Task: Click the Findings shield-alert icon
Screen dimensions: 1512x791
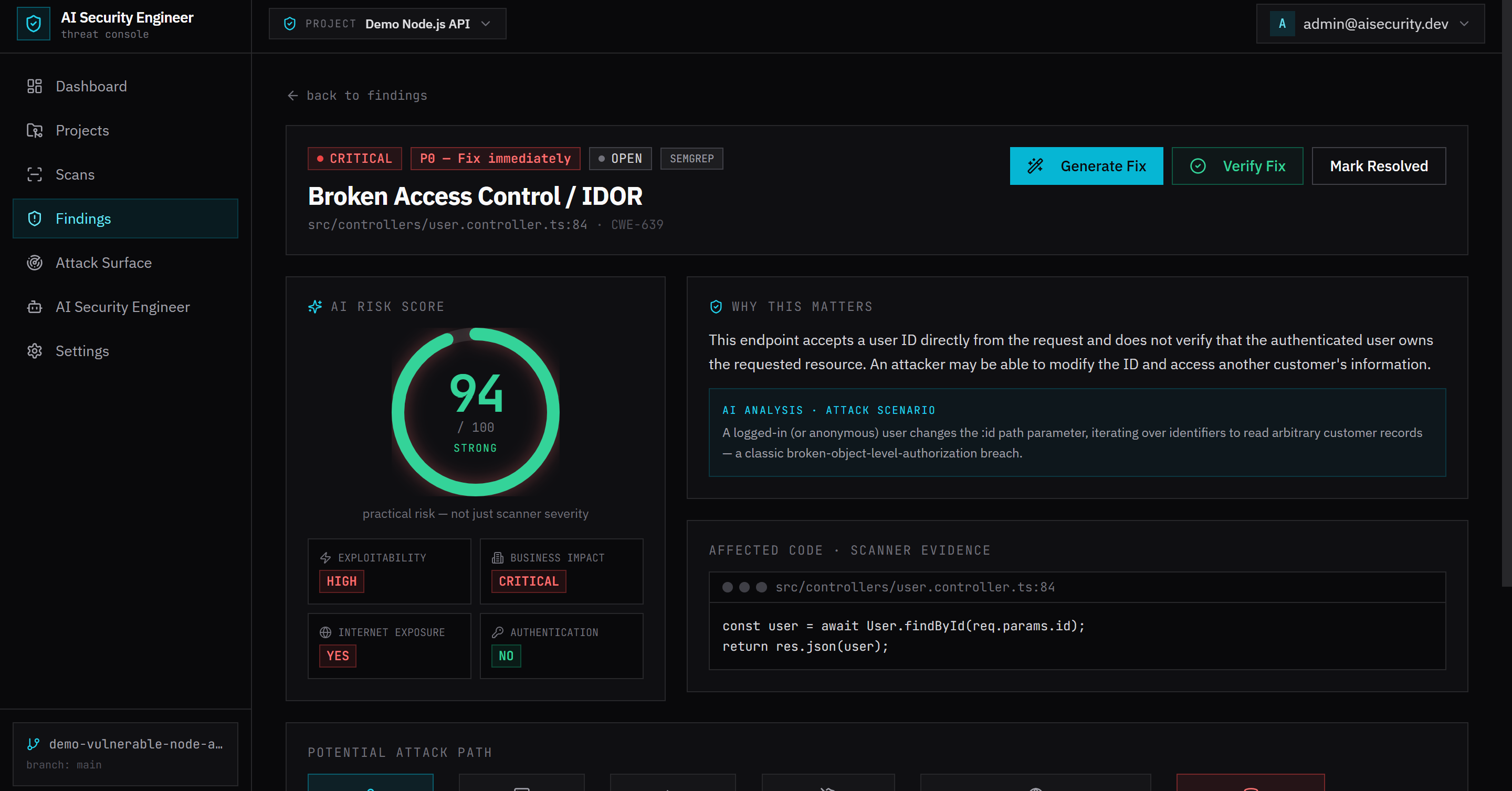Action: click(x=35, y=218)
